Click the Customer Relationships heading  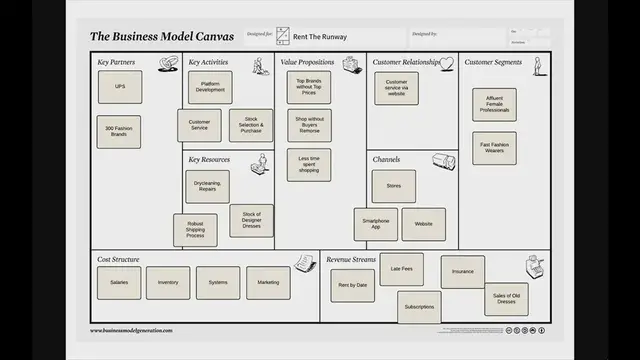406,62
